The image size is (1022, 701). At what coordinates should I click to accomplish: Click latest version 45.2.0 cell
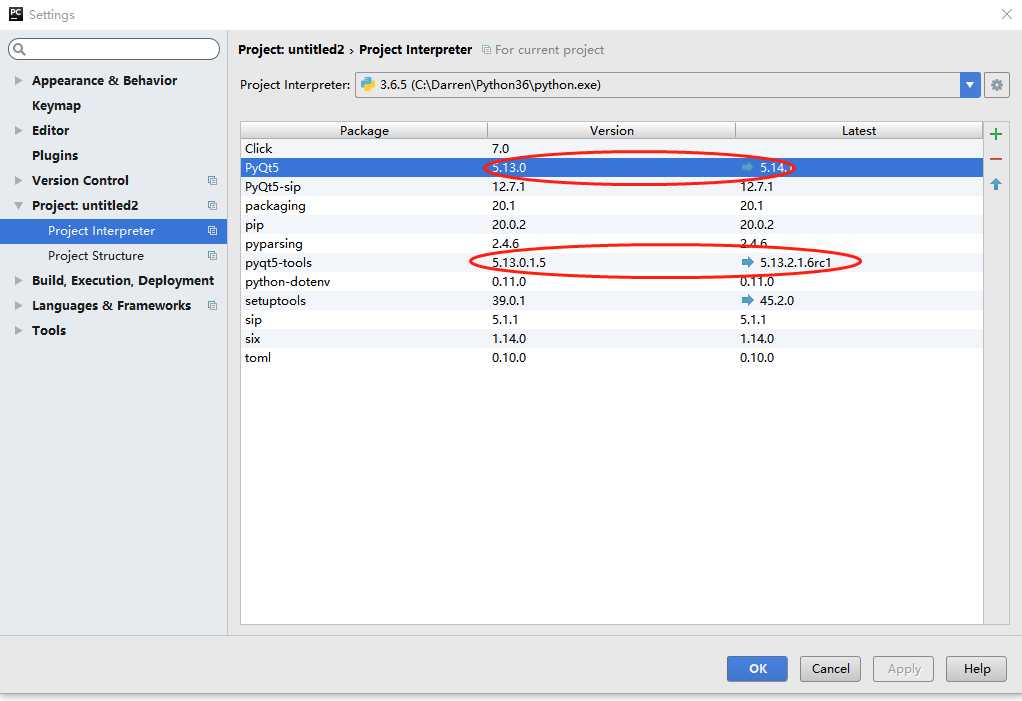(x=777, y=300)
